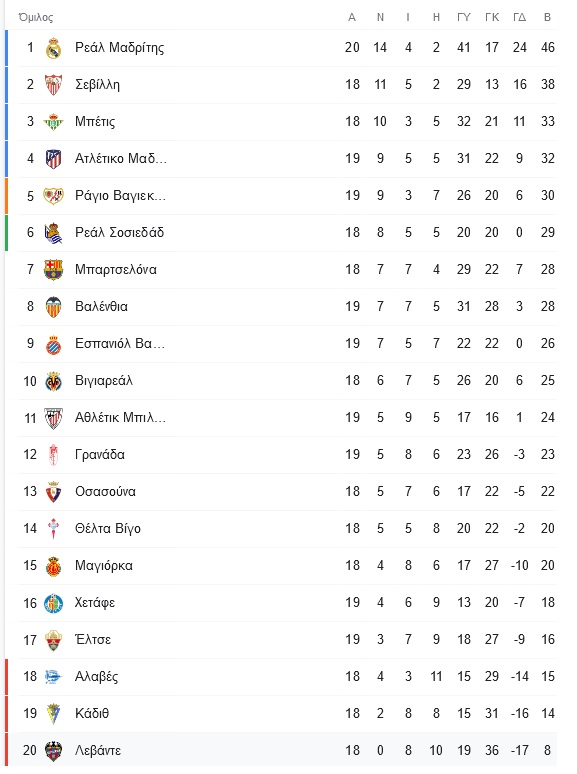Click the Levante crest icon
This screenshot has height=774, width=577.
53,751
